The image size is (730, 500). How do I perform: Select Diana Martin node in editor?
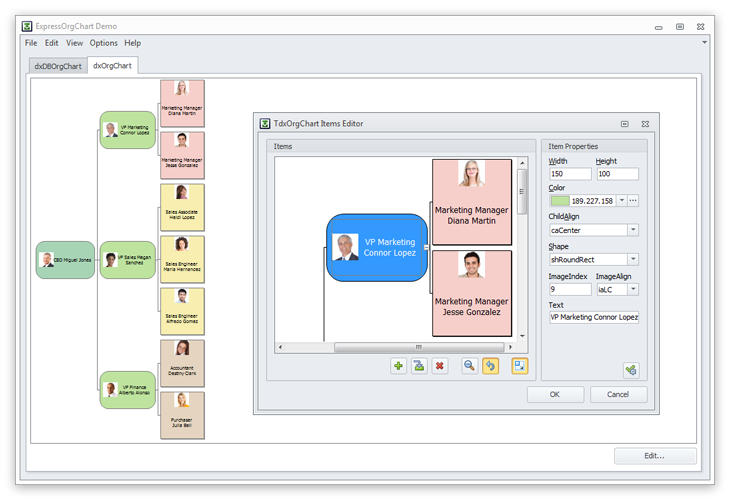[x=472, y=202]
